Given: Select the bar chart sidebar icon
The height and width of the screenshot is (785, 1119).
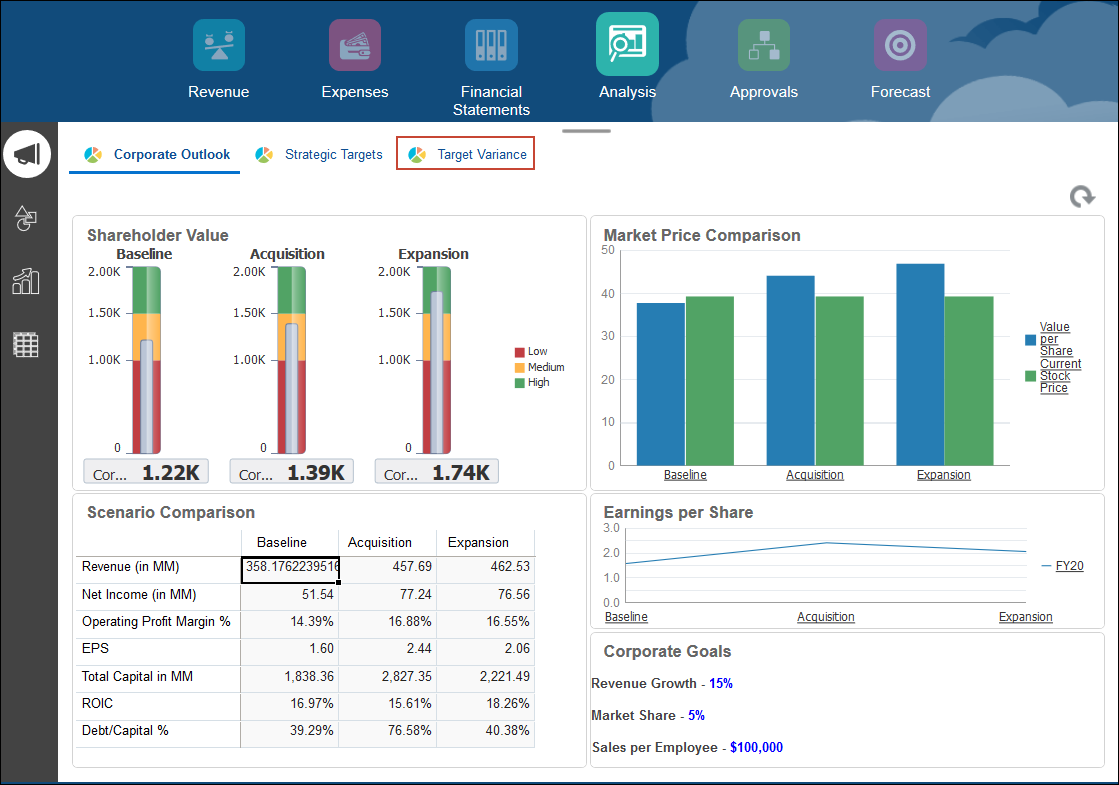Looking at the screenshot, I should 27,282.
